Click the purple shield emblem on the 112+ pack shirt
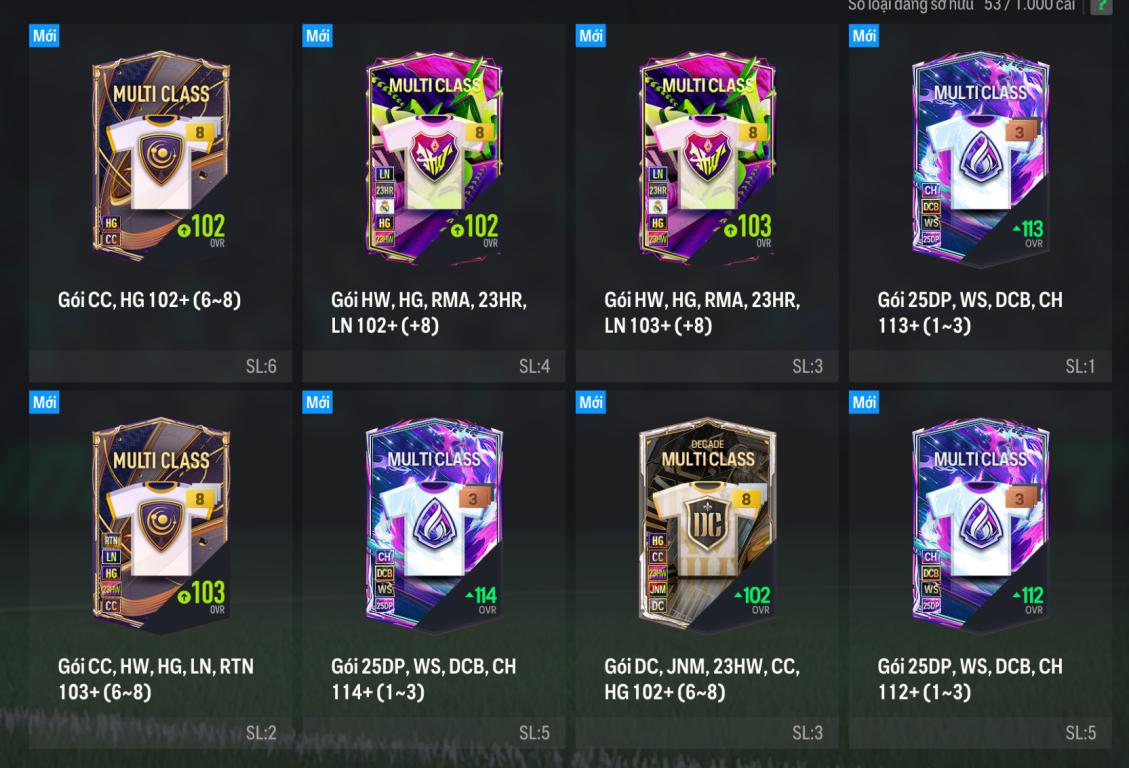The width and height of the screenshot is (1129, 768). (980, 520)
